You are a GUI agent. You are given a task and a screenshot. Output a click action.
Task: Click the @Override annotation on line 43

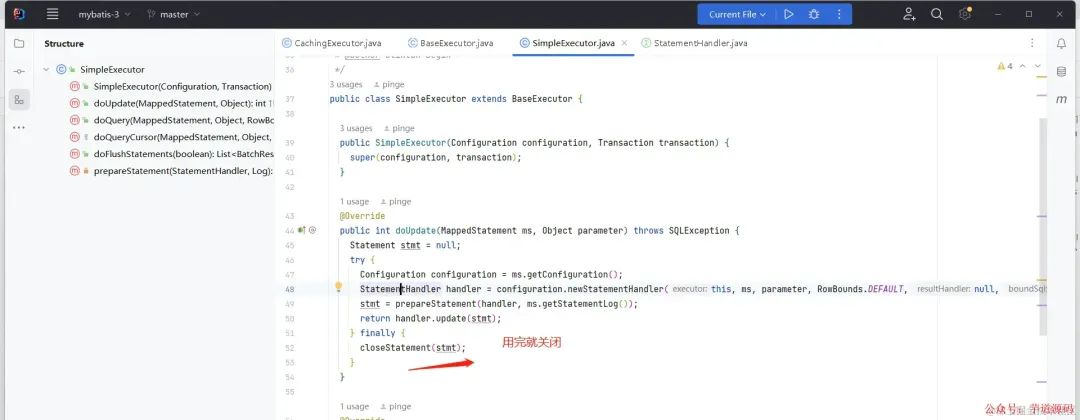[362, 216]
